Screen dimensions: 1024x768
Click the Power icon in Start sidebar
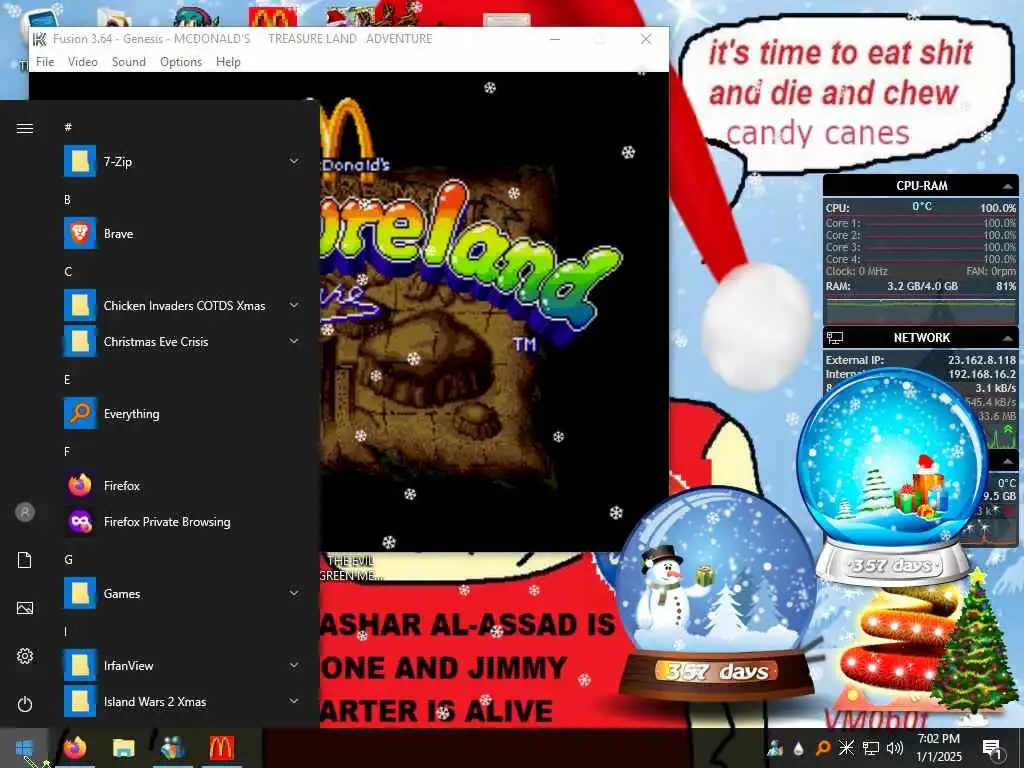pos(25,704)
